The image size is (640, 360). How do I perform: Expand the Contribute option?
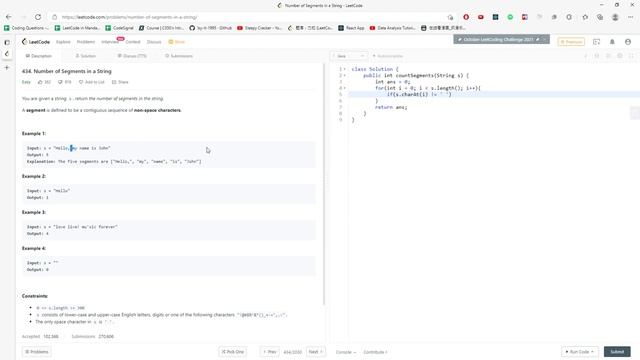[x=375, y=352]
